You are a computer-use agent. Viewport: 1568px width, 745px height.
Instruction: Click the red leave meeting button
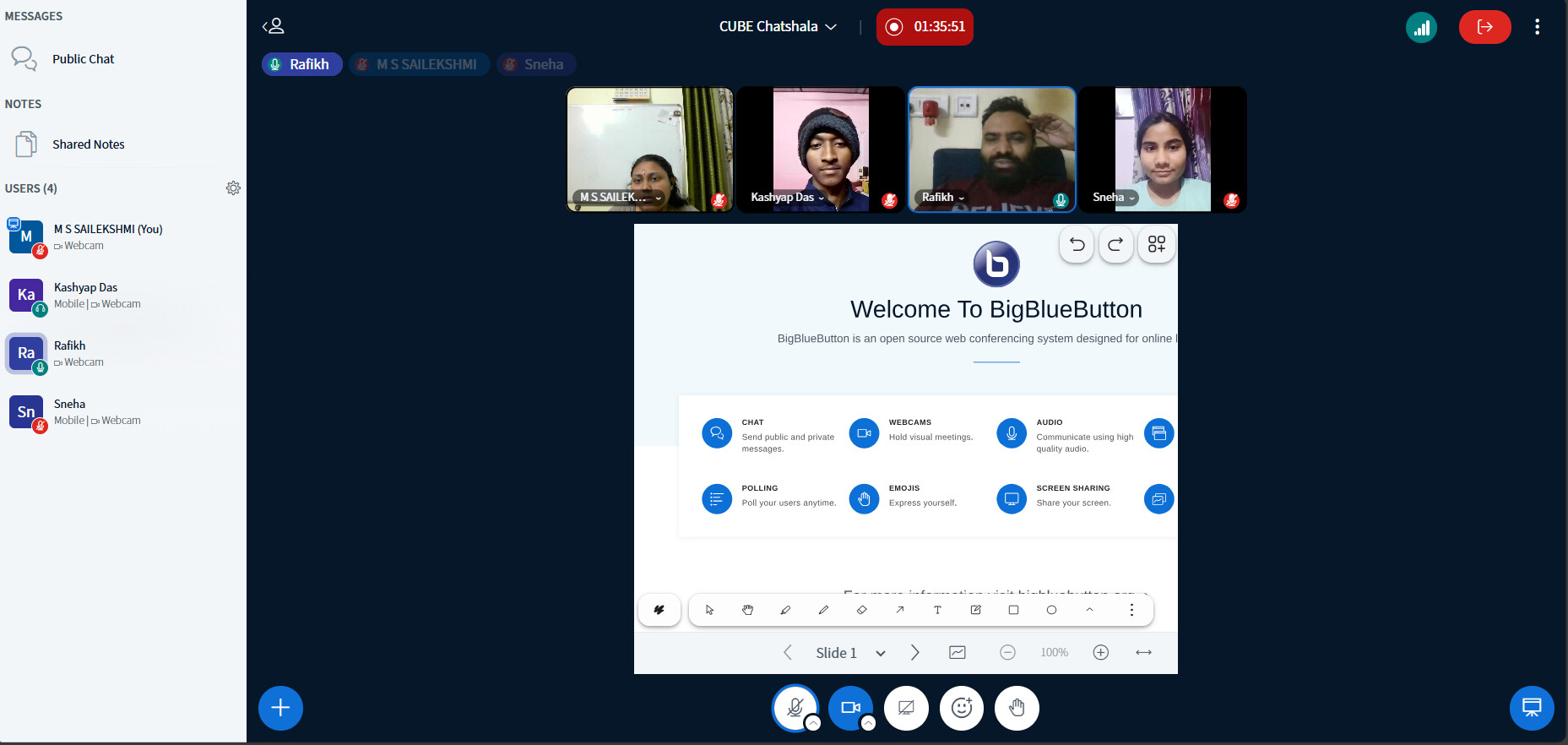click(x=1484, y=27)
